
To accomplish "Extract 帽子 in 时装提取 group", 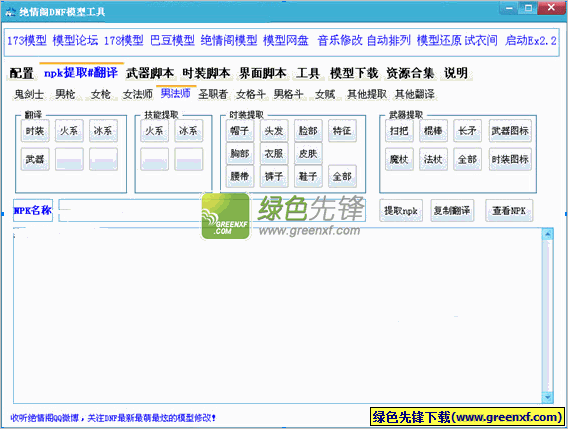I will coord(239,131).
